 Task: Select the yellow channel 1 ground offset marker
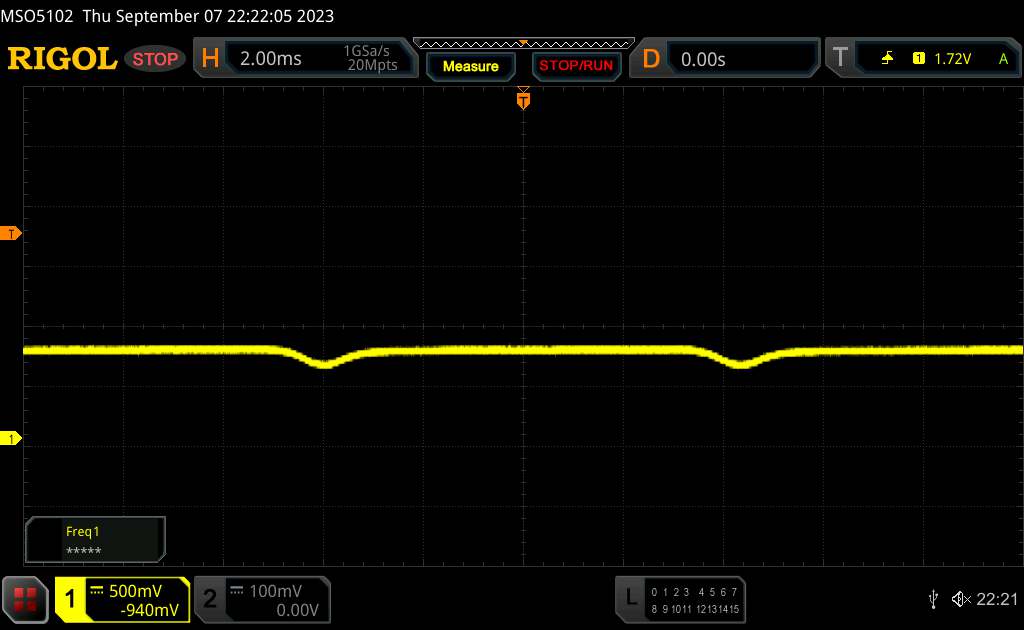pos(12,439)
